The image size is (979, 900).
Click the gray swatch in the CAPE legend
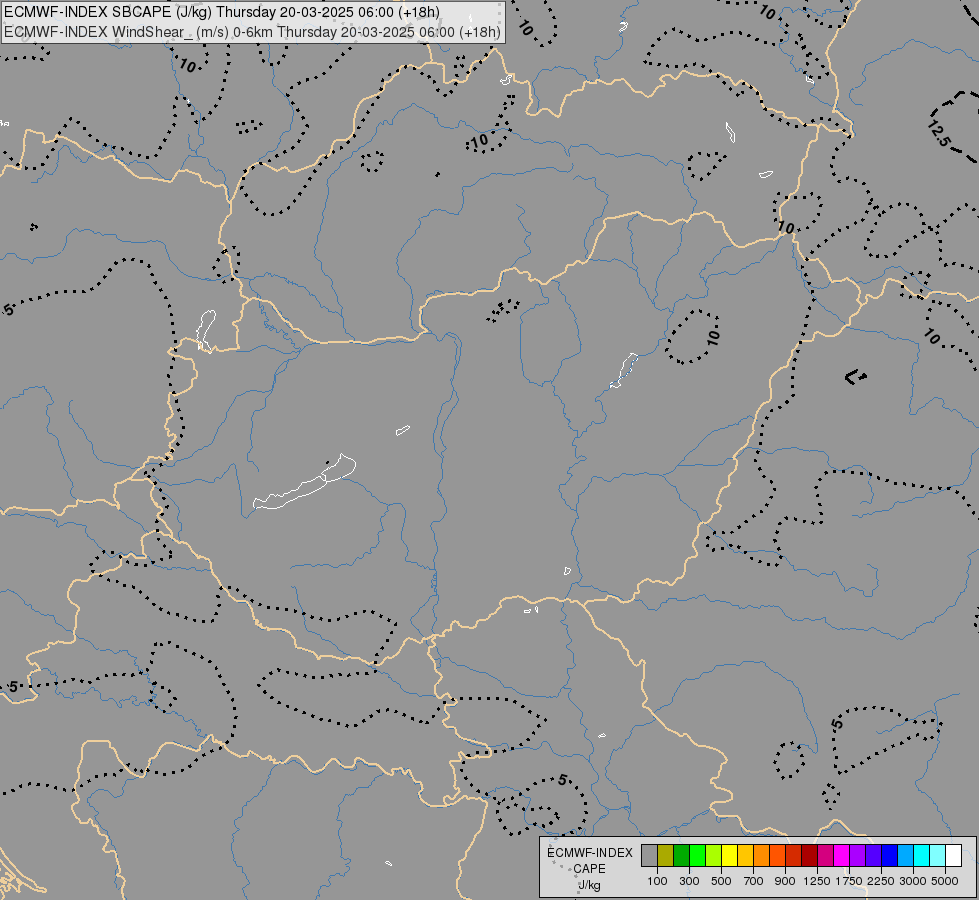click(x=649, y=856)
